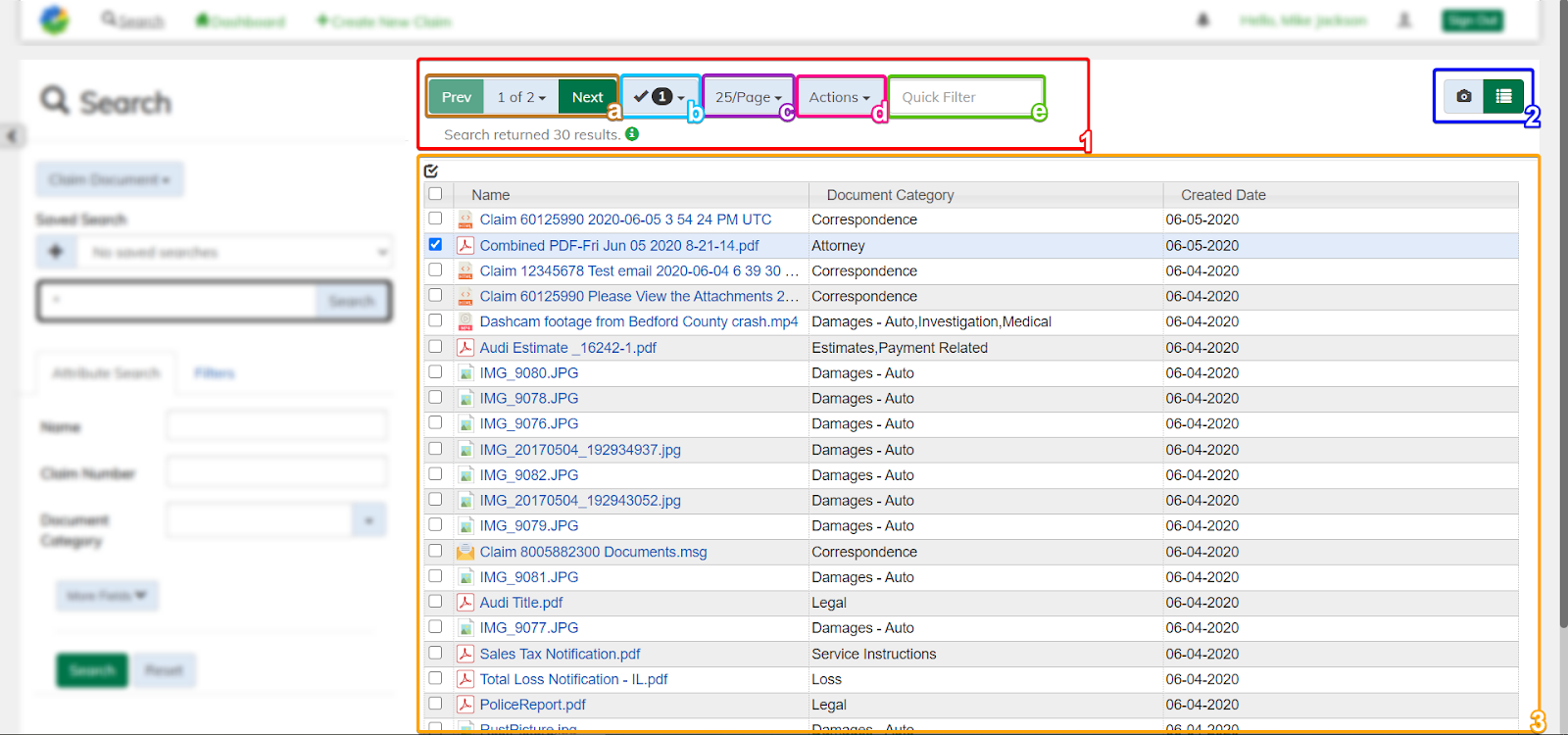This screenshot has height=735, width=1568.
Task: Click the video file icon for Dashcam footage
Action: [465, 321]
